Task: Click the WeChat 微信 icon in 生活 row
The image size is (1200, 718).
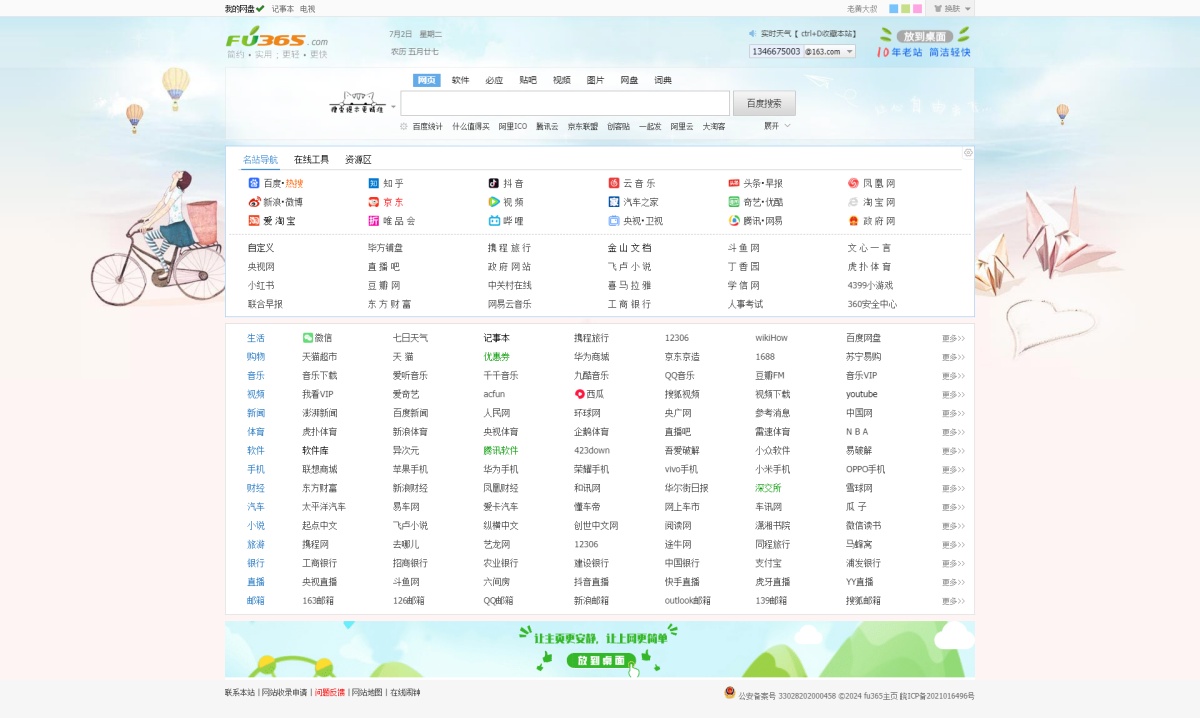Action: 308,338
